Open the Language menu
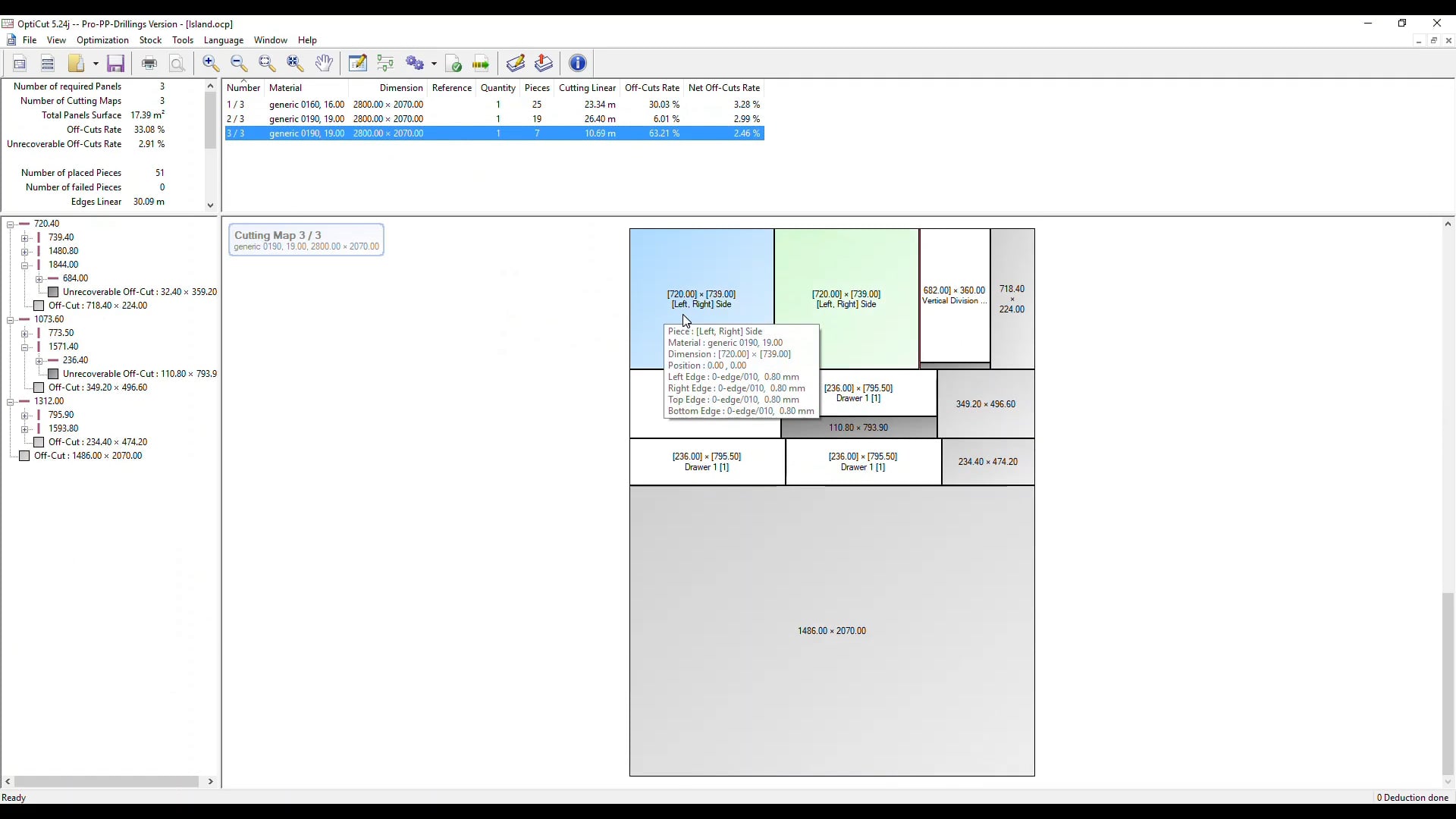Screen dimensions: 1456x819 click(224, 41)
